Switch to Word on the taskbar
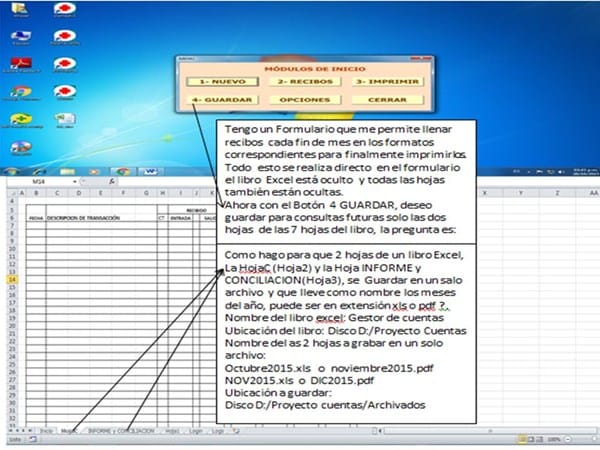The image size is (600, 450). click(150, 171)
